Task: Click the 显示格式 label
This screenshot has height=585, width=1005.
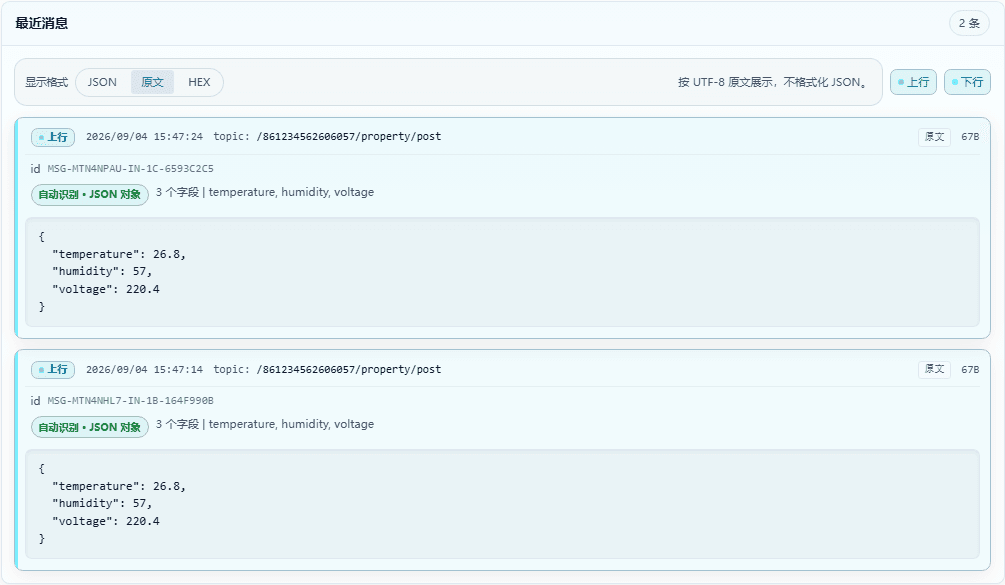Action: (46, 82)
